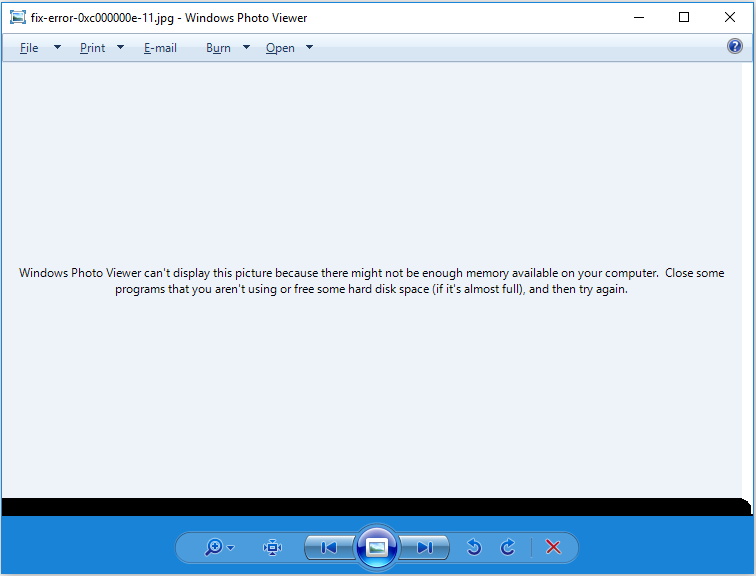The height and width of the screenshot is (576, 756).
Task: Delete picture with the red X
Action: click(553, 548)
